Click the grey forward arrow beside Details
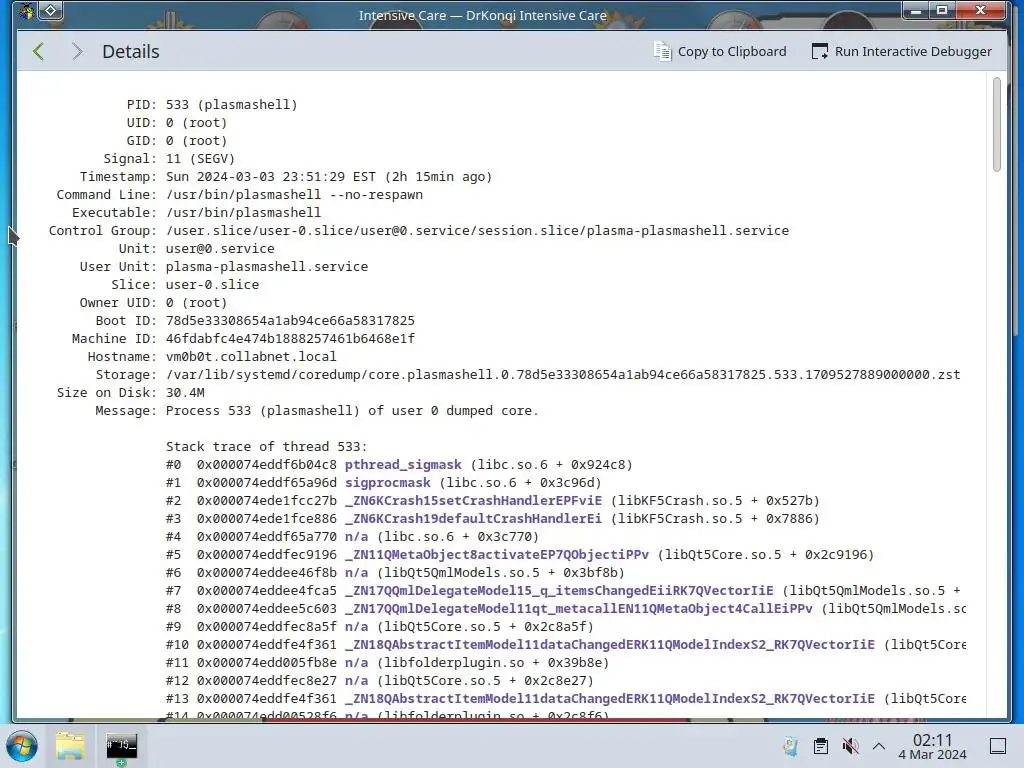 click(x=76, y=52)
